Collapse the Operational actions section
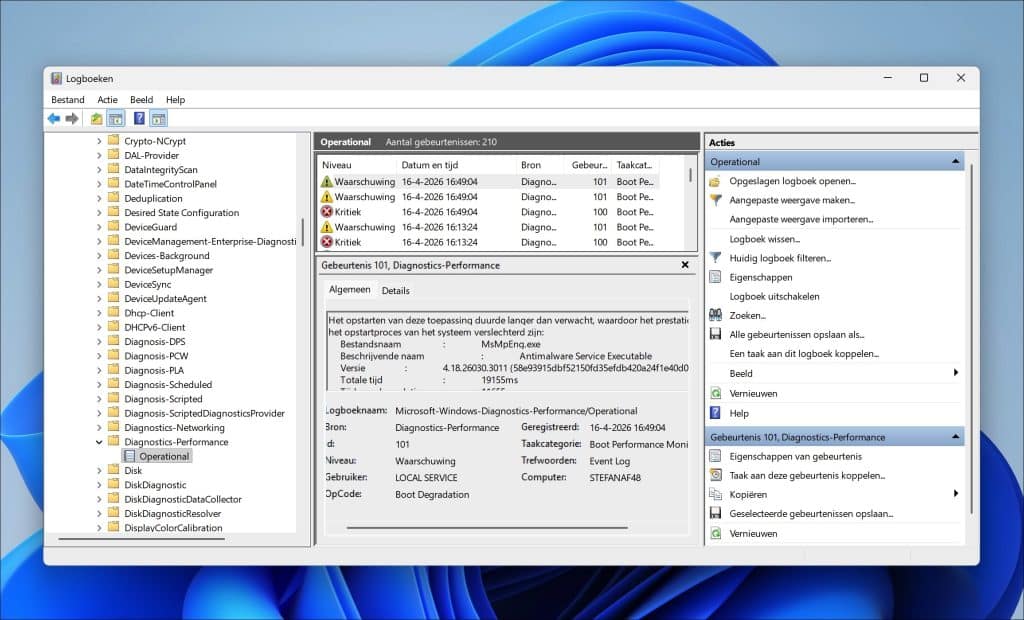Viewport: 1024px width, 620px height. tap(956, 160)
